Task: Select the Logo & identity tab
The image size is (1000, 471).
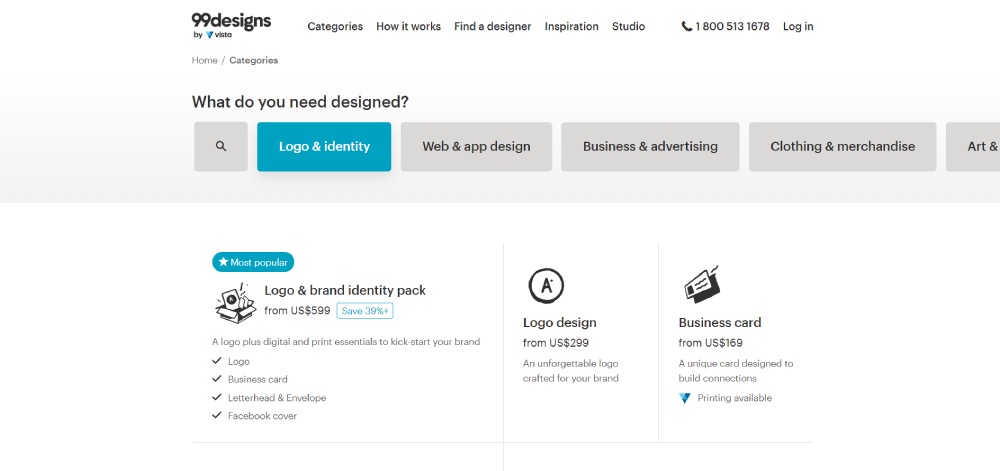Action: coord(324,146)
